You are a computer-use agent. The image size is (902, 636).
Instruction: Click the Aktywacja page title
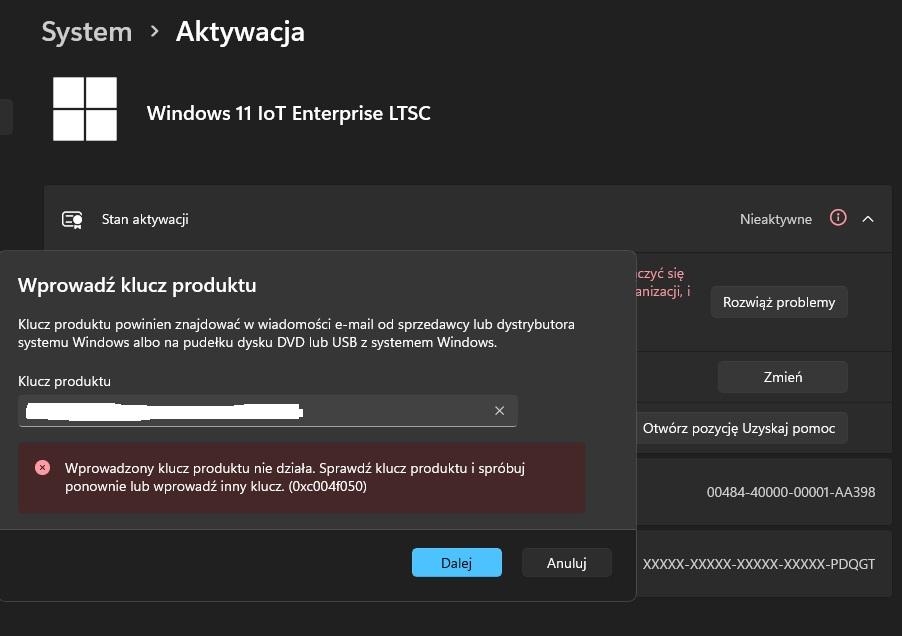[240, 31]
